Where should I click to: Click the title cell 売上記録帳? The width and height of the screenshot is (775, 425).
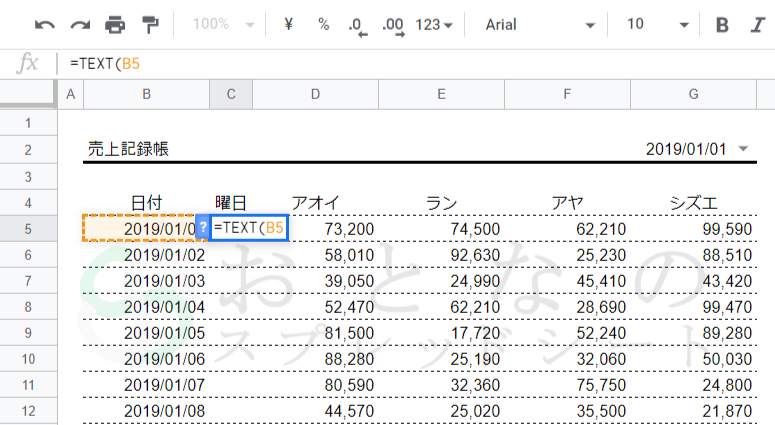(129, 149)
